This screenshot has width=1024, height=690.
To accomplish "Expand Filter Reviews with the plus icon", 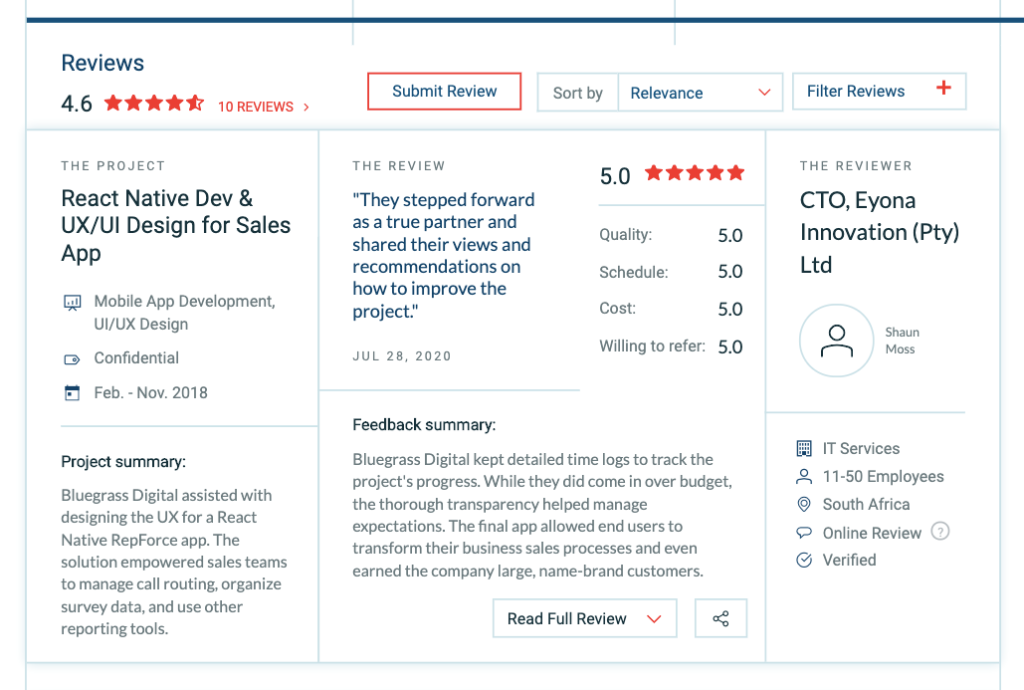I will 943,88.
